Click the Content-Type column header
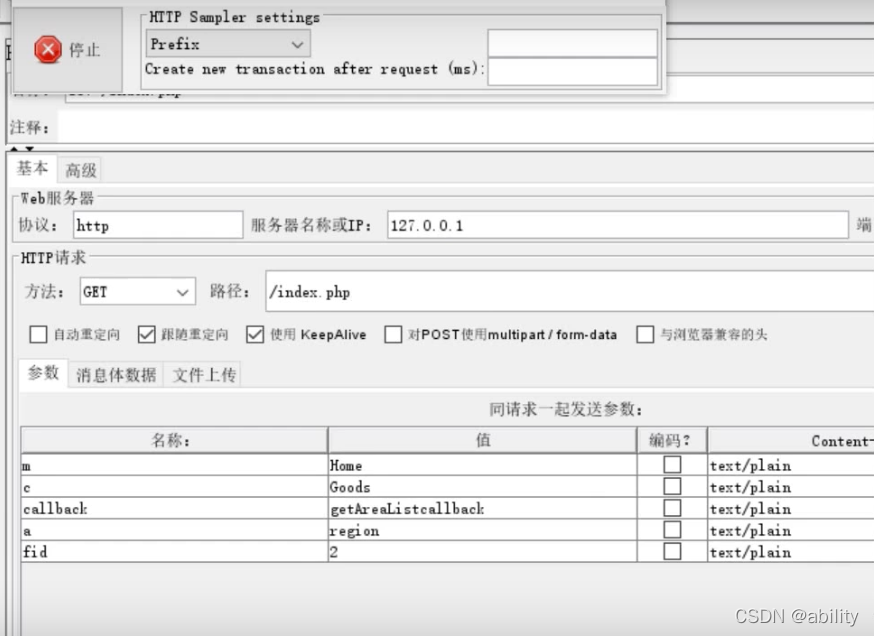This screenshot has width=874, height=636. tap(791, 441)
